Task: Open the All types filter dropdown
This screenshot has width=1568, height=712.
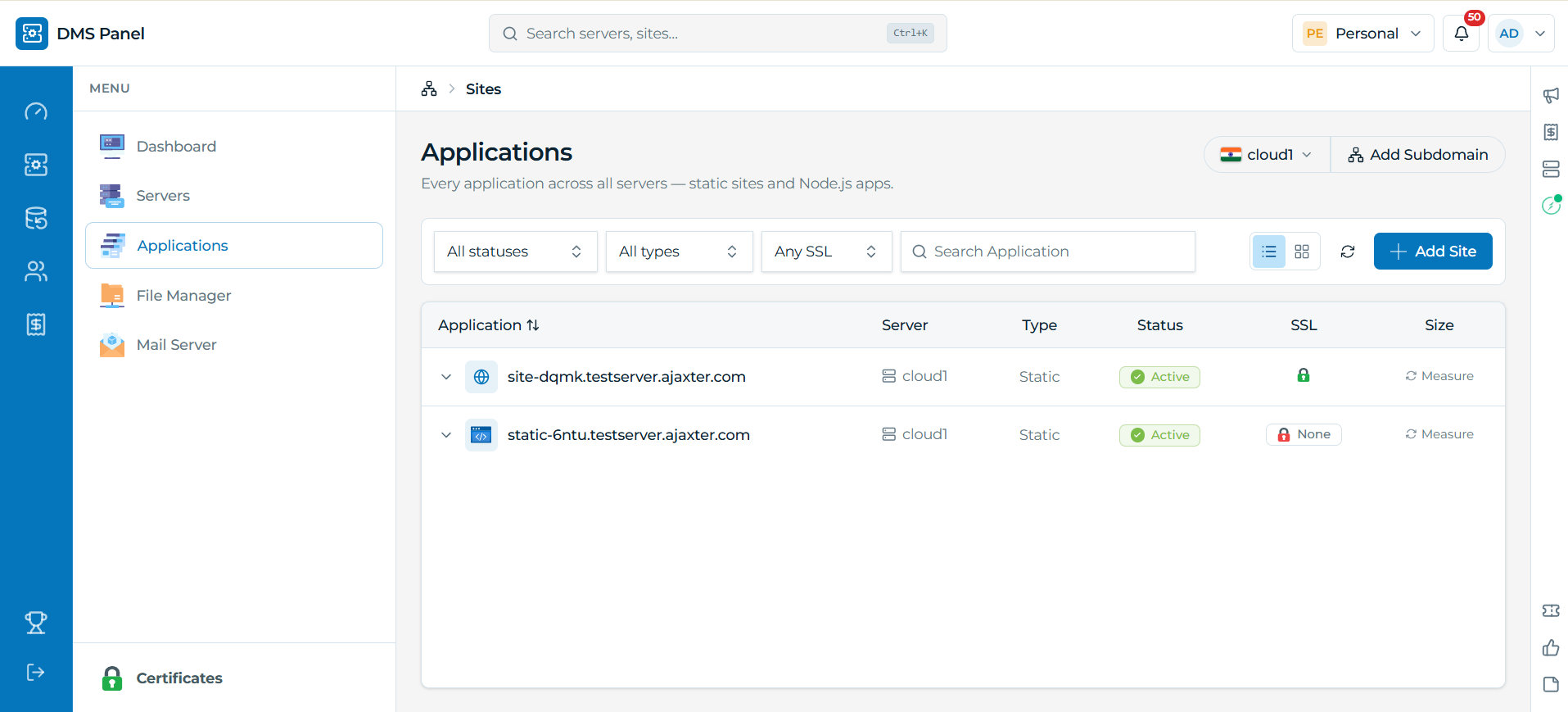Action: click(680, 252)
